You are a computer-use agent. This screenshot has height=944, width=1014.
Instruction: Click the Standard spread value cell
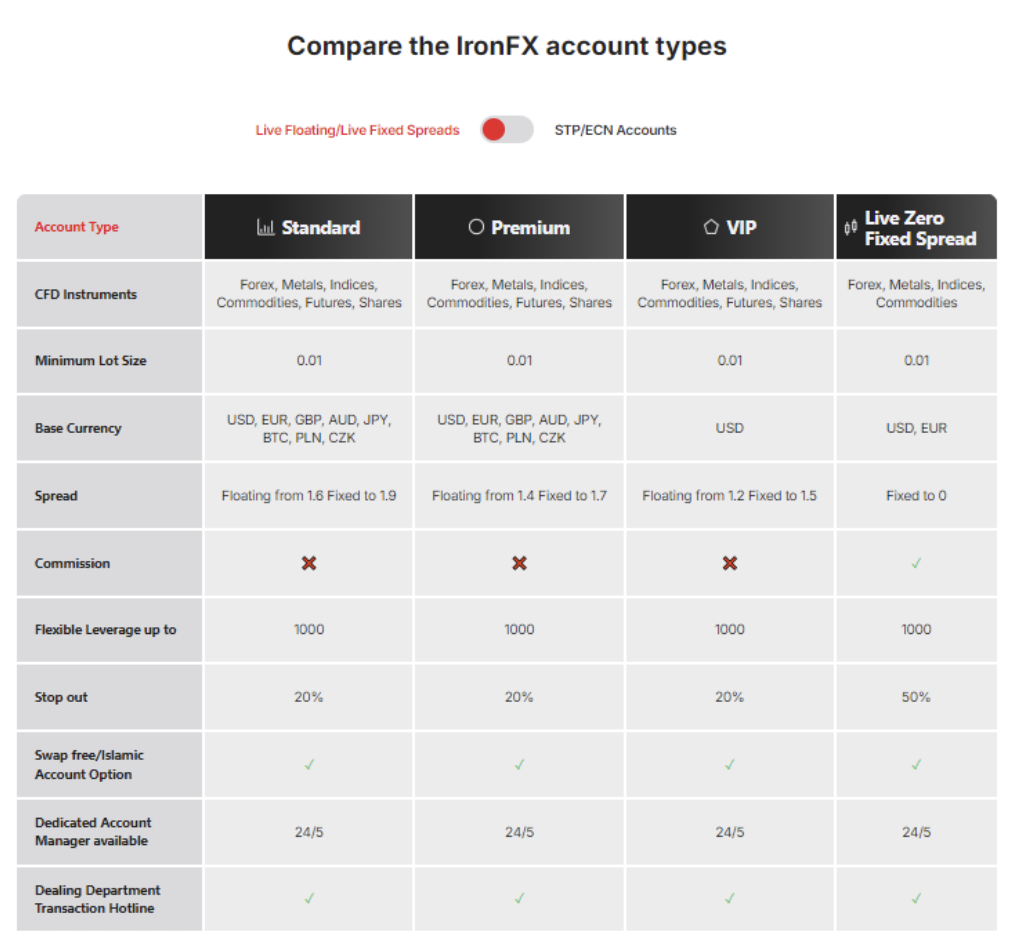309,495
